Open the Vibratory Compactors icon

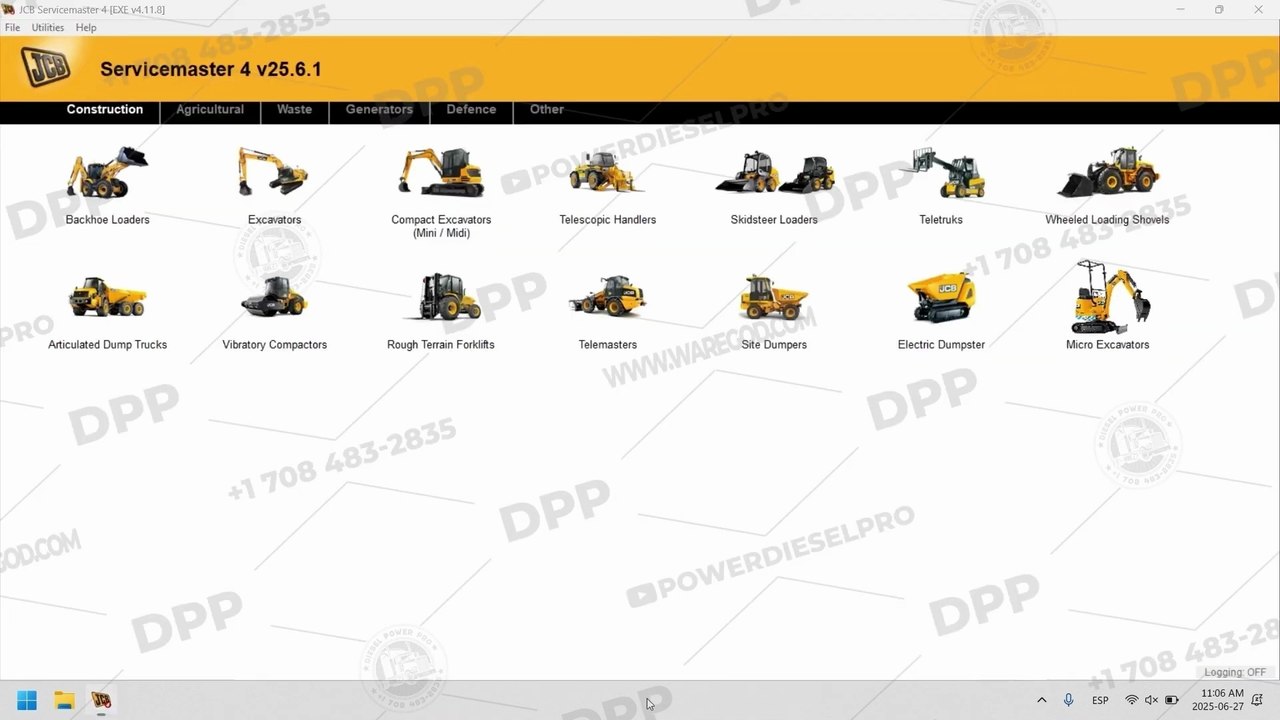point(274,296)
